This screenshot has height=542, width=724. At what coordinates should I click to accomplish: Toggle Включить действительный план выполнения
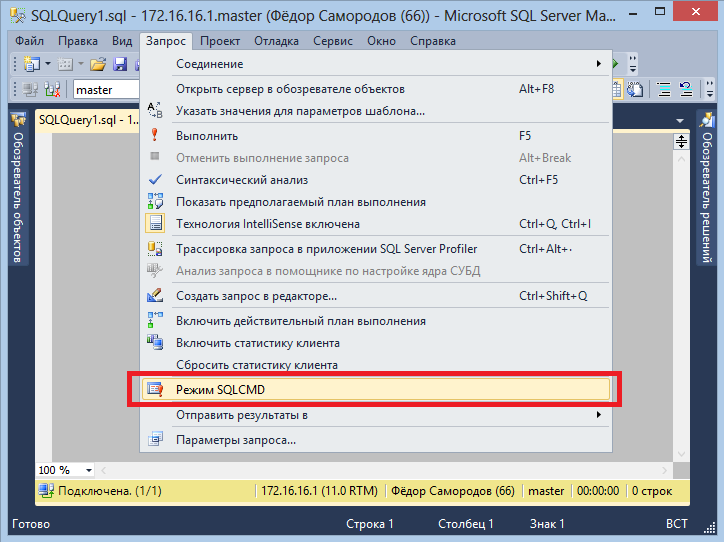(x=376, y=321)
